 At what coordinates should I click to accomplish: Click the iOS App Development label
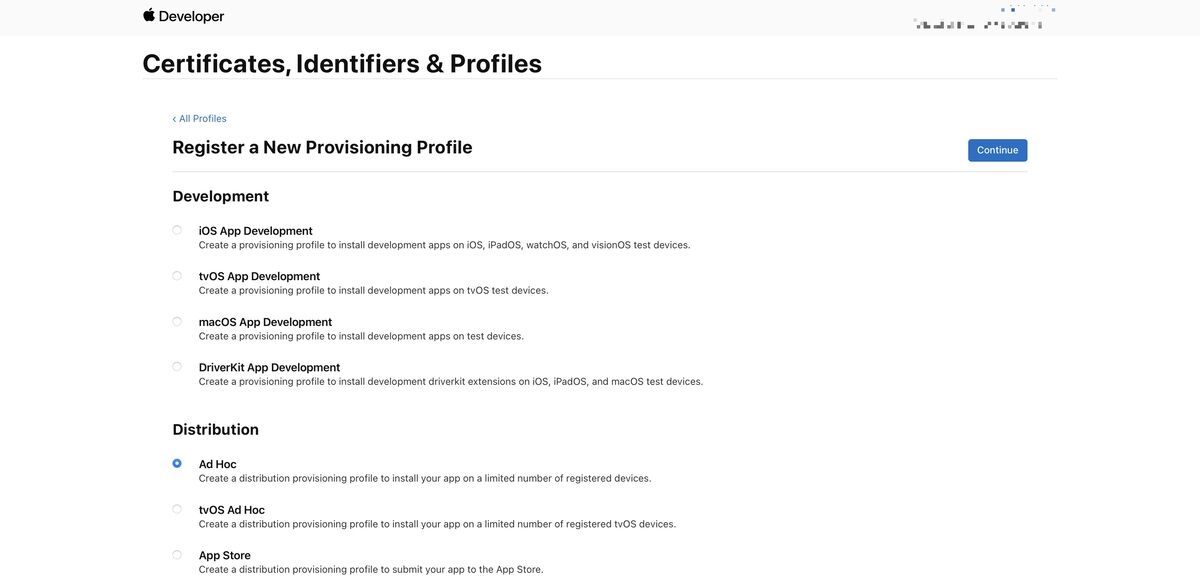pos(255,231)
